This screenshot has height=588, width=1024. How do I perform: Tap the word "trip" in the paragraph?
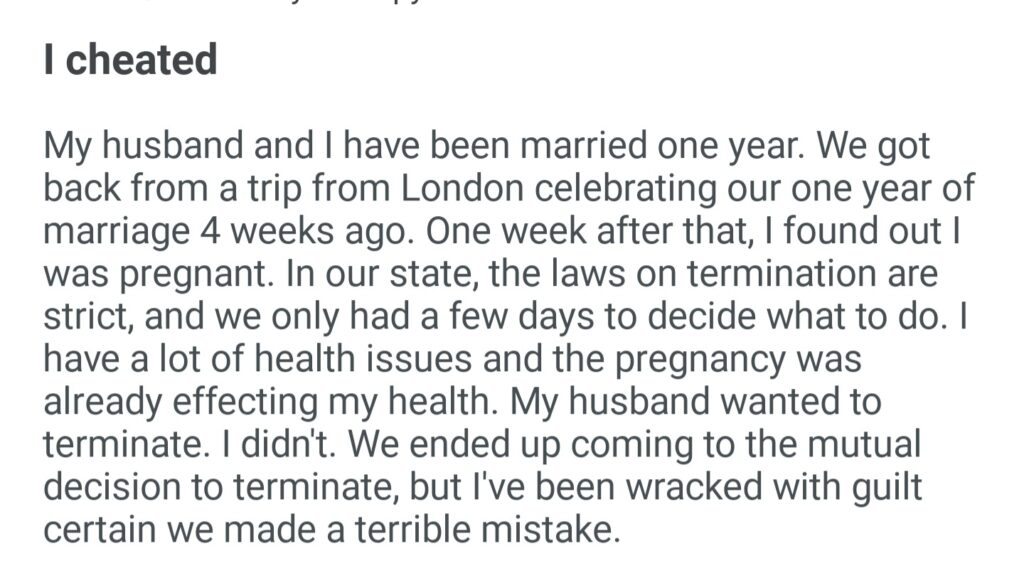262,190
